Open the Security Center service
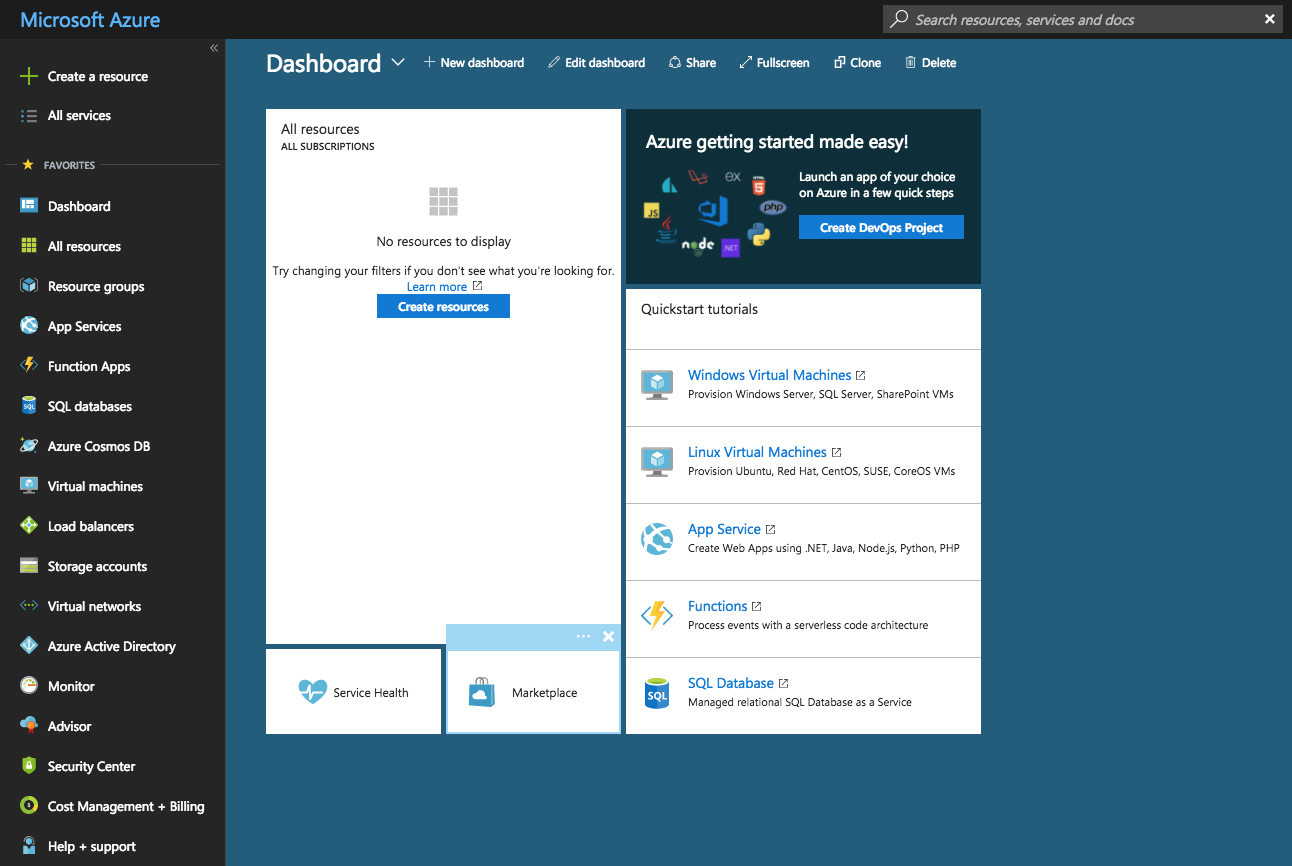Screen dimensions: 1292x866 (93, 766)
